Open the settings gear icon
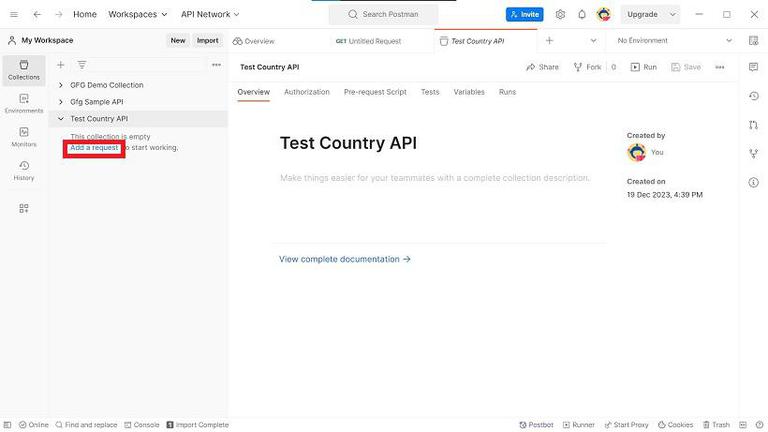Screen dimensions: 768x432 point(560,15)
